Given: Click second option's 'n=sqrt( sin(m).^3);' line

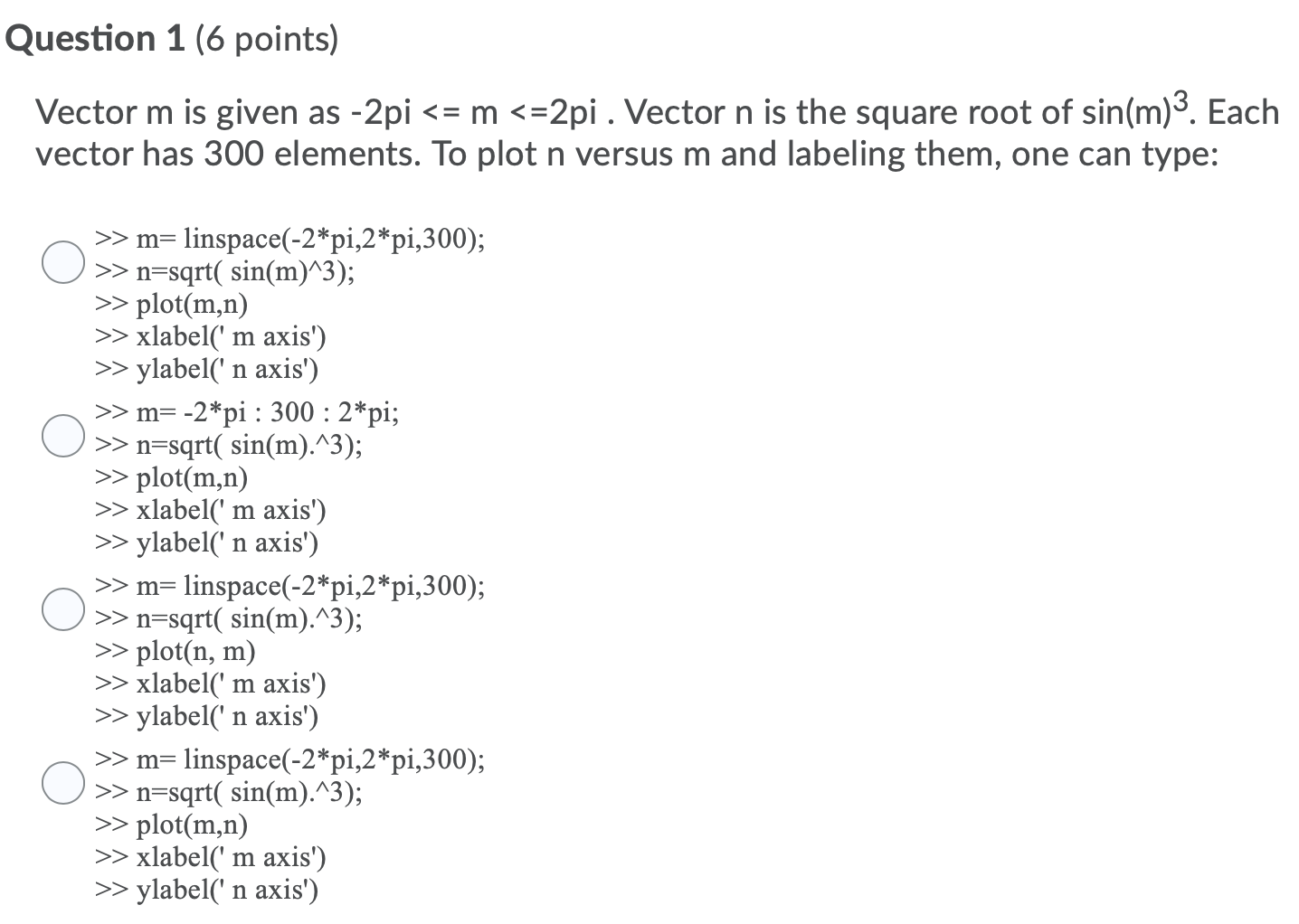Looking at the screenshot, I should (x=231, y=445).
